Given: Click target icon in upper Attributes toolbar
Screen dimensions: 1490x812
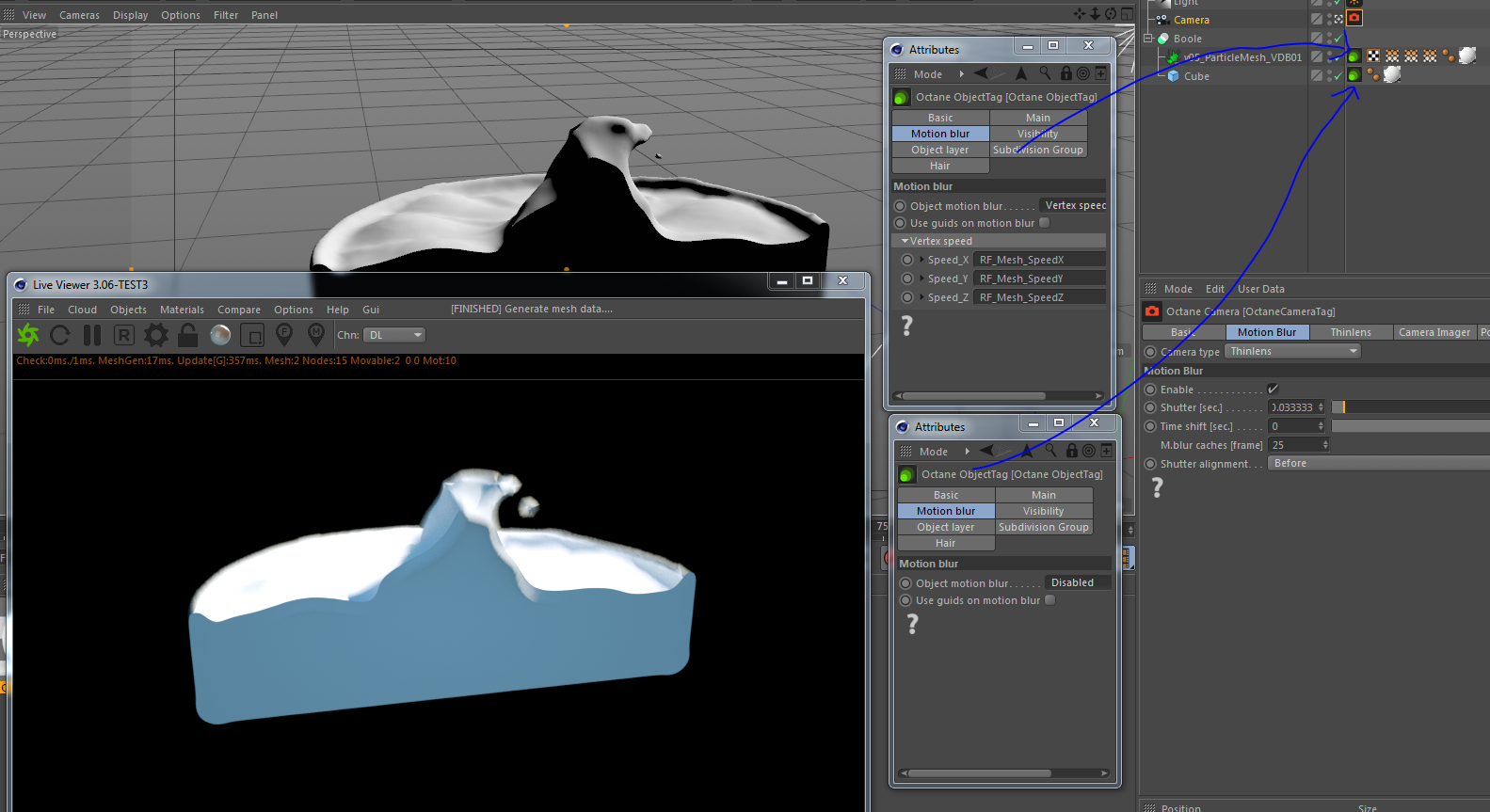Looking at the screenshot, I should (1083, 73).
